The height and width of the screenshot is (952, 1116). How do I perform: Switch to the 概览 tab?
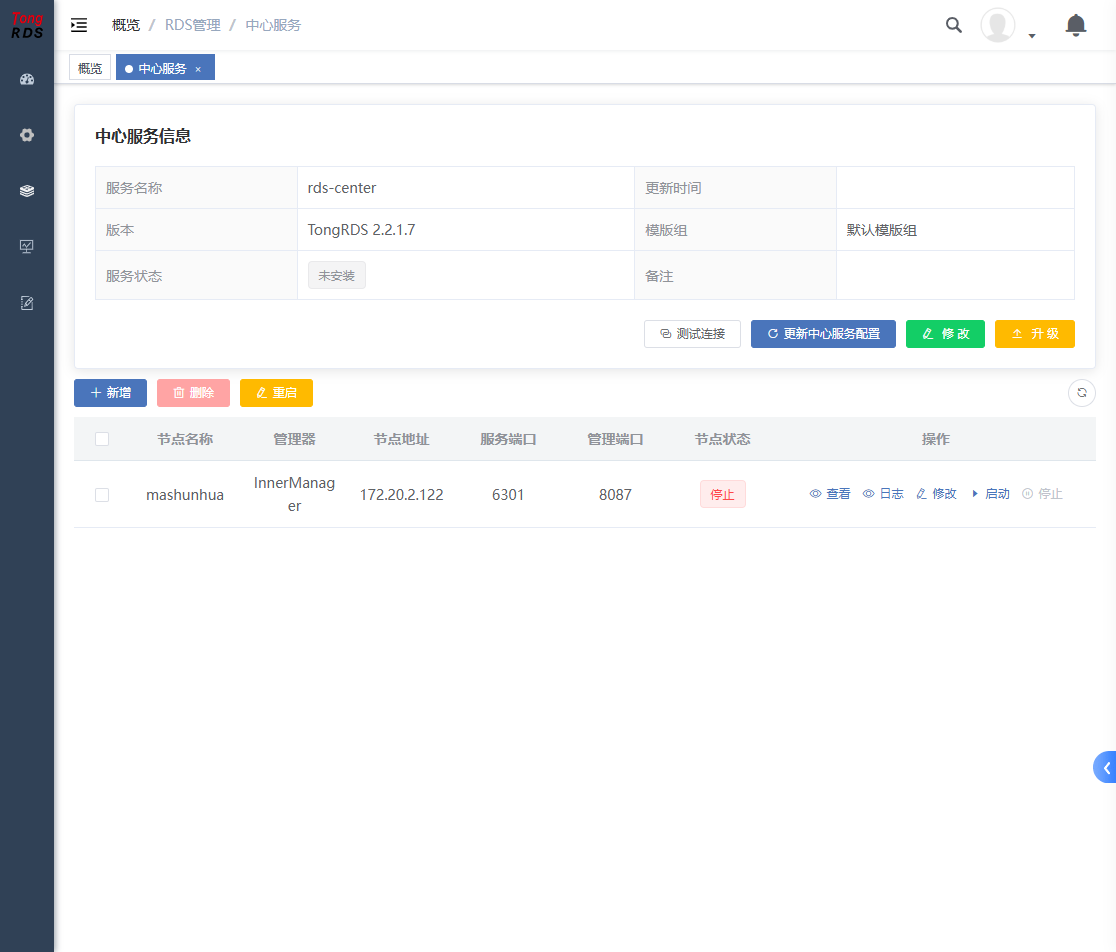90,68
